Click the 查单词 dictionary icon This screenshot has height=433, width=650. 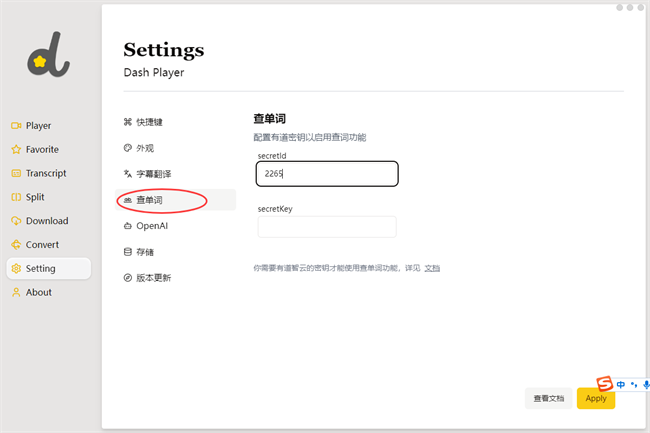point(128,200)
